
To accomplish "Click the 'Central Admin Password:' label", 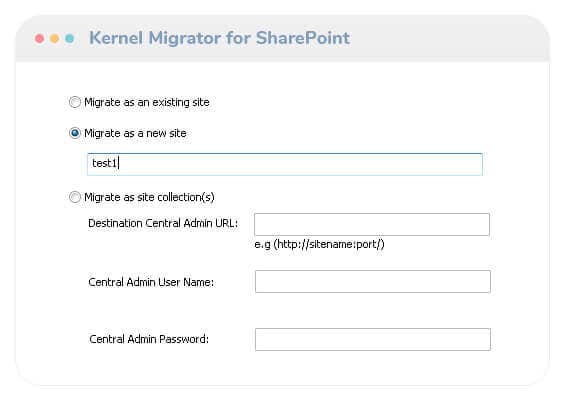I will pos(149,339).
